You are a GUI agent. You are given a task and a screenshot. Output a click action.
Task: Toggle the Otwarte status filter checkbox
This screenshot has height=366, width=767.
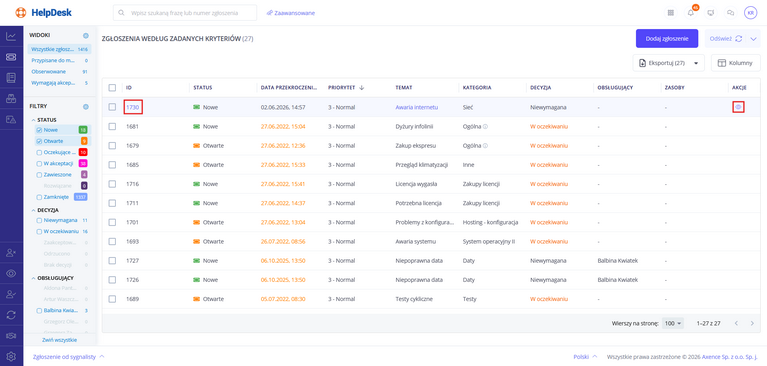[40, 141]
